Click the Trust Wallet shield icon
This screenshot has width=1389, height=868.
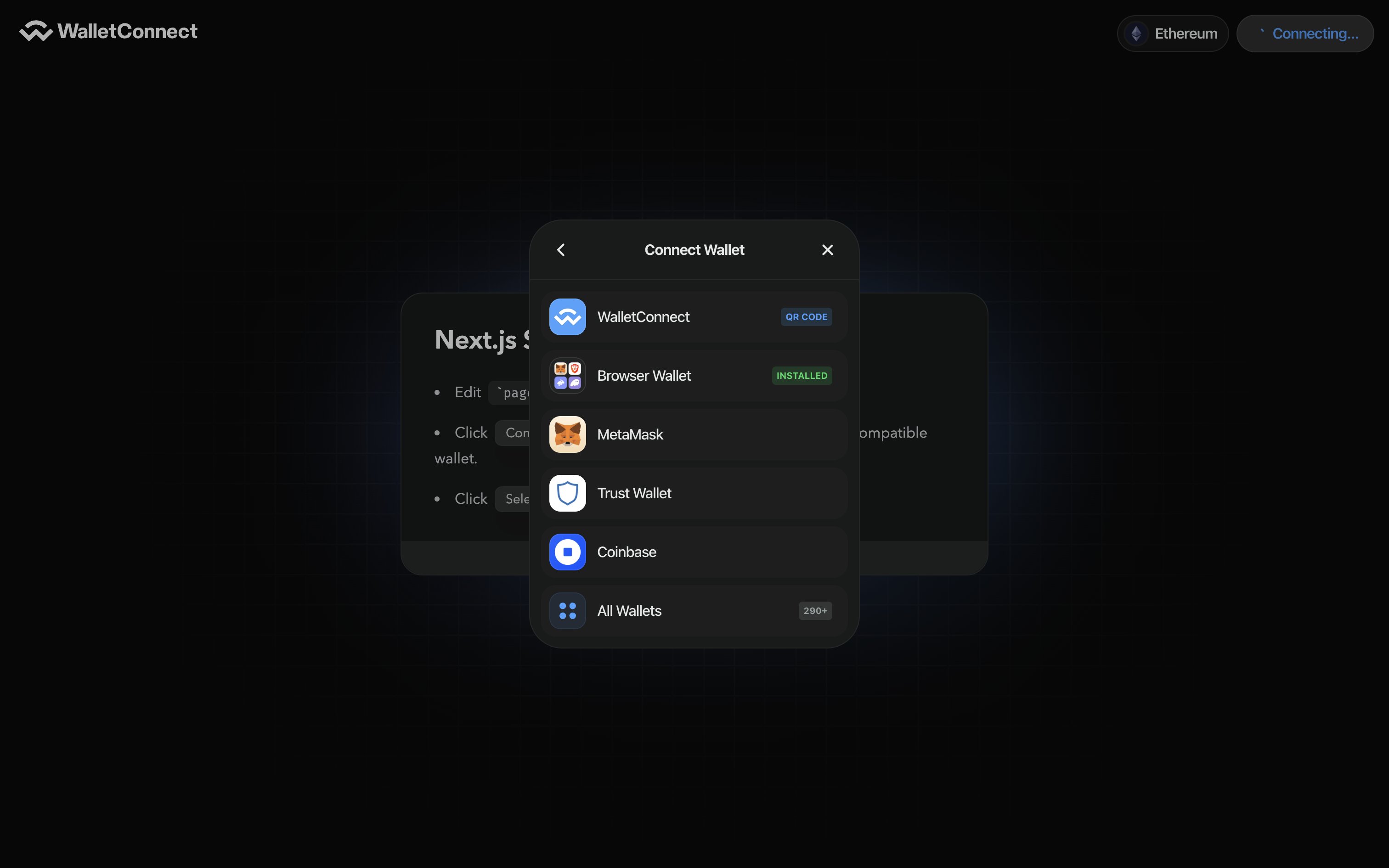pos(567,492)
